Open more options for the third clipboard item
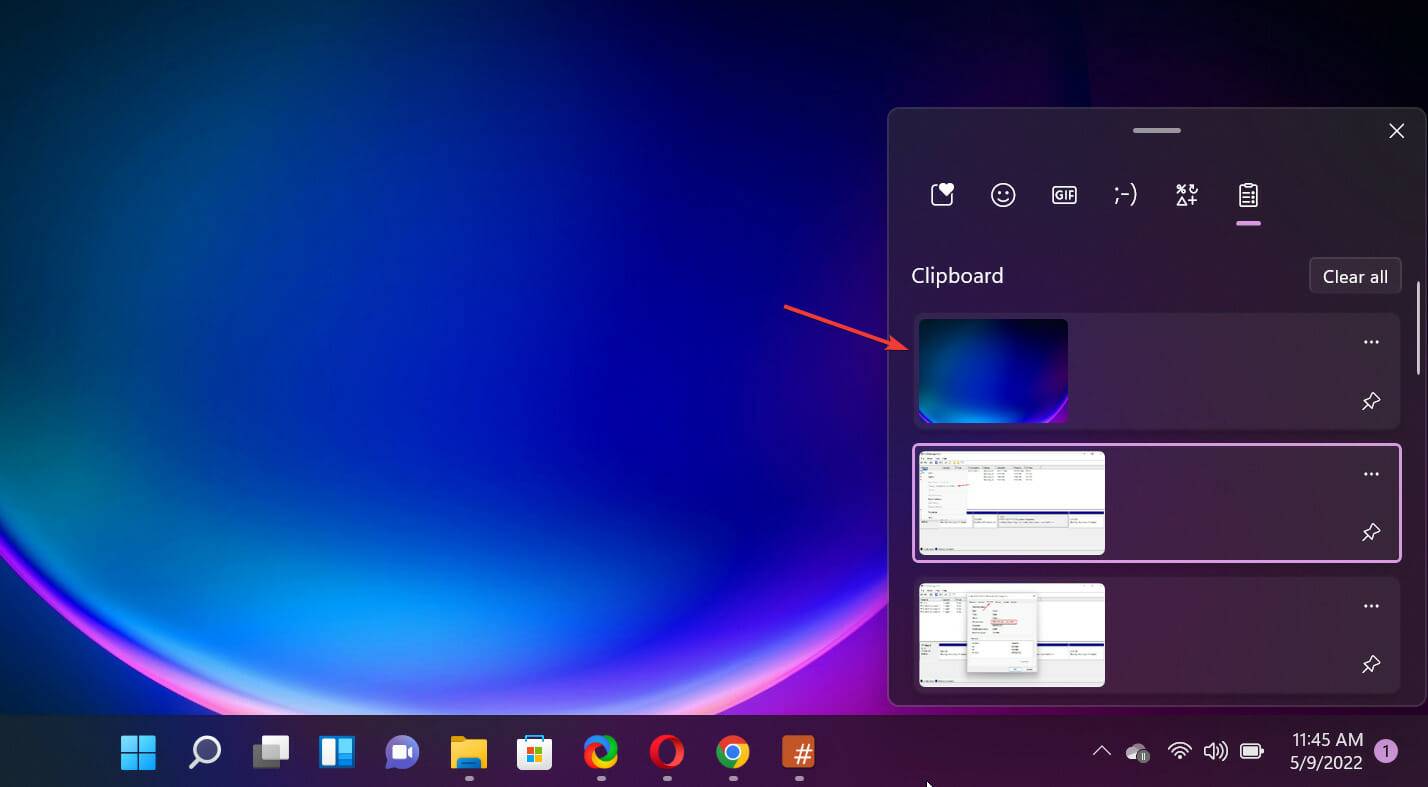The height and width of the screenshot is (787, 1428). pyautogui.click(x=1371, y=605)
